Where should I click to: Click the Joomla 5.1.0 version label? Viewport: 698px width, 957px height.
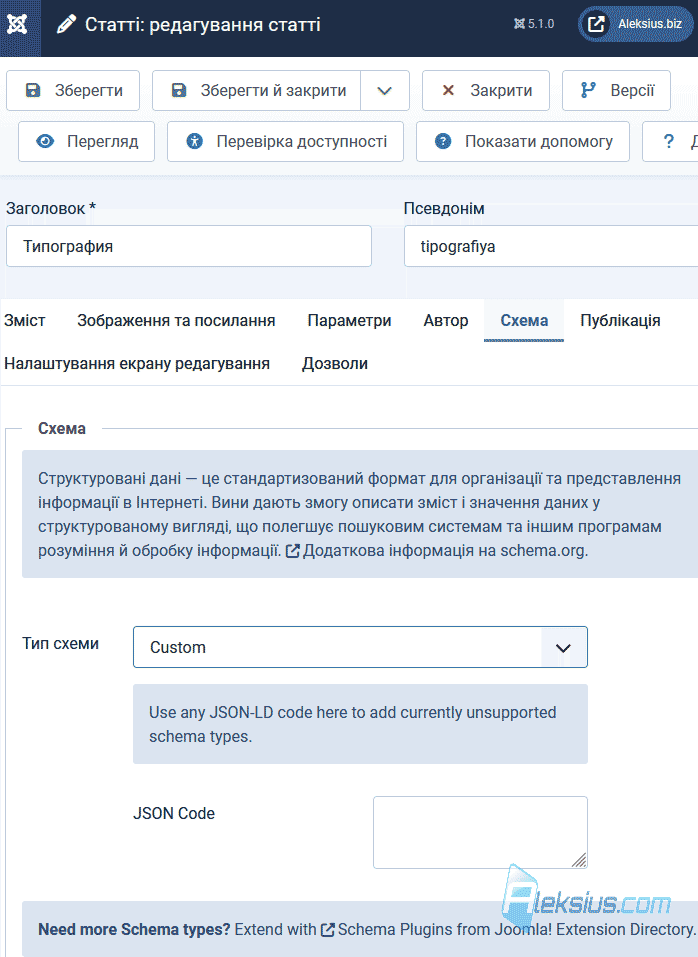tap(534, 24)
